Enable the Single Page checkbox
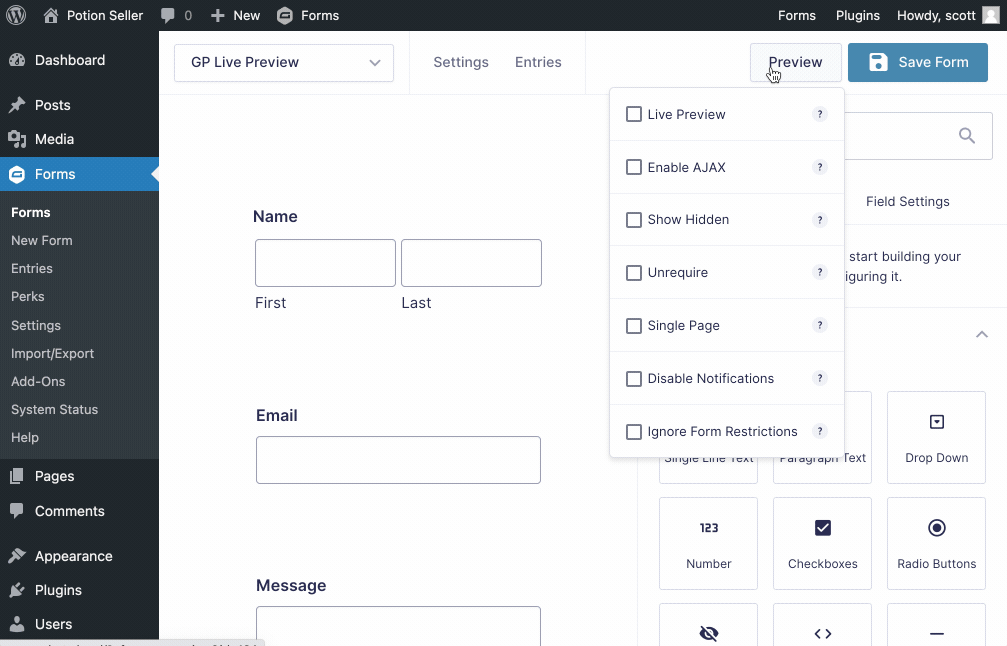 [634, 326]
